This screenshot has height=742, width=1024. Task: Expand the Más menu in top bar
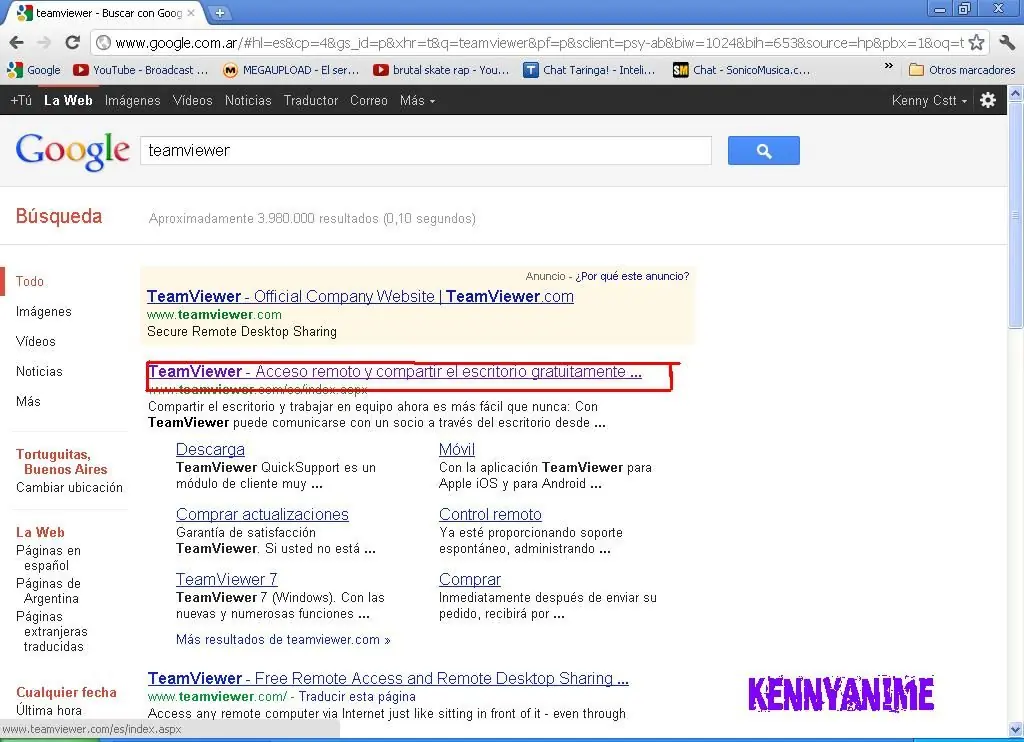tap(417, 101)
